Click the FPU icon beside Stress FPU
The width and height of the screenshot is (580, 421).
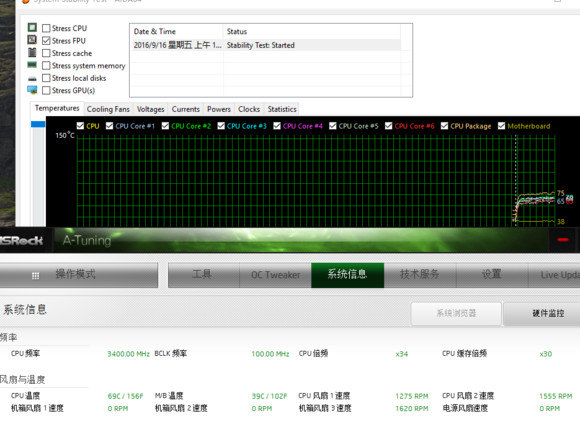[x=32, y=40]
